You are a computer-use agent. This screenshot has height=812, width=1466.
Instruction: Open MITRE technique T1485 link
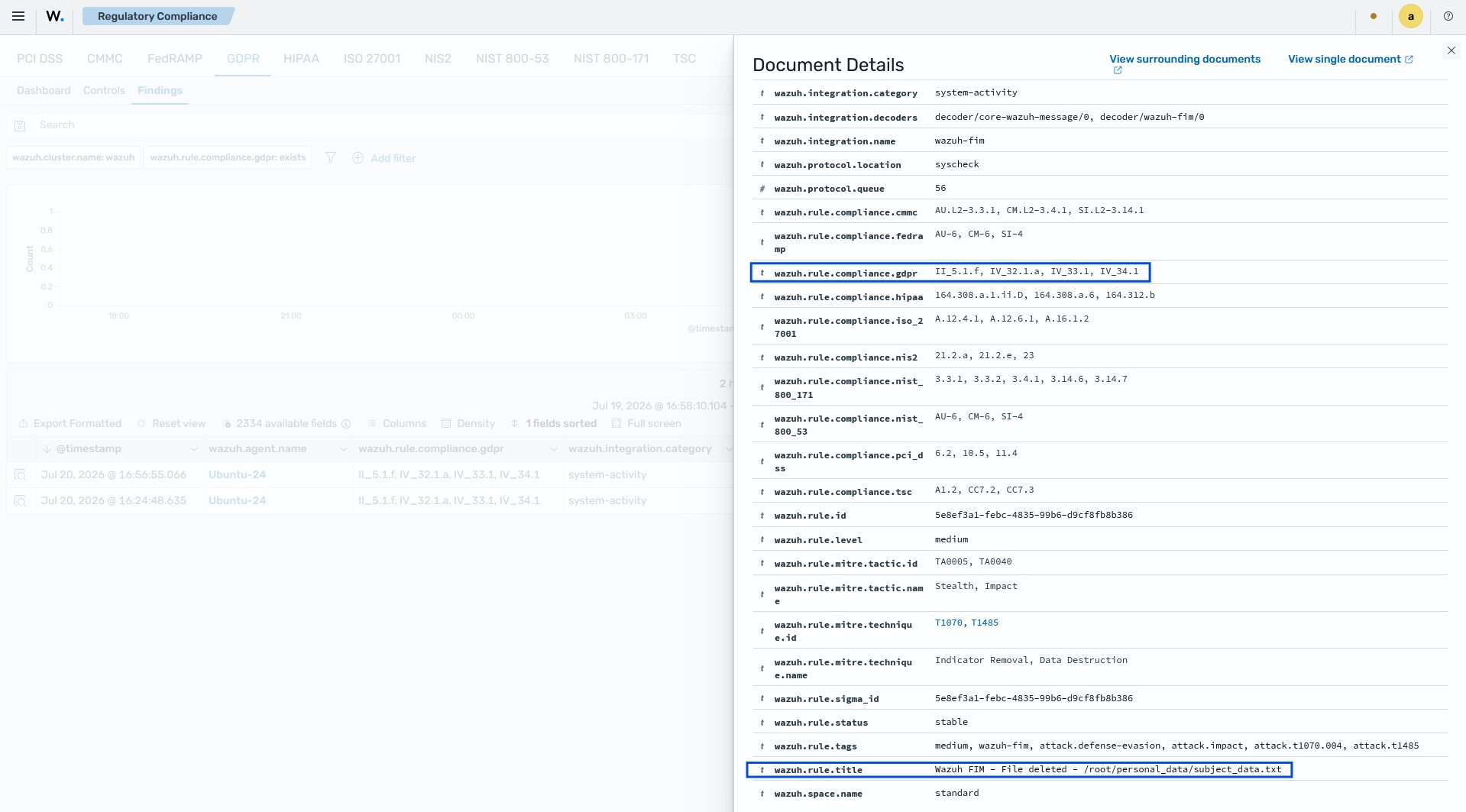pos(985,623)
